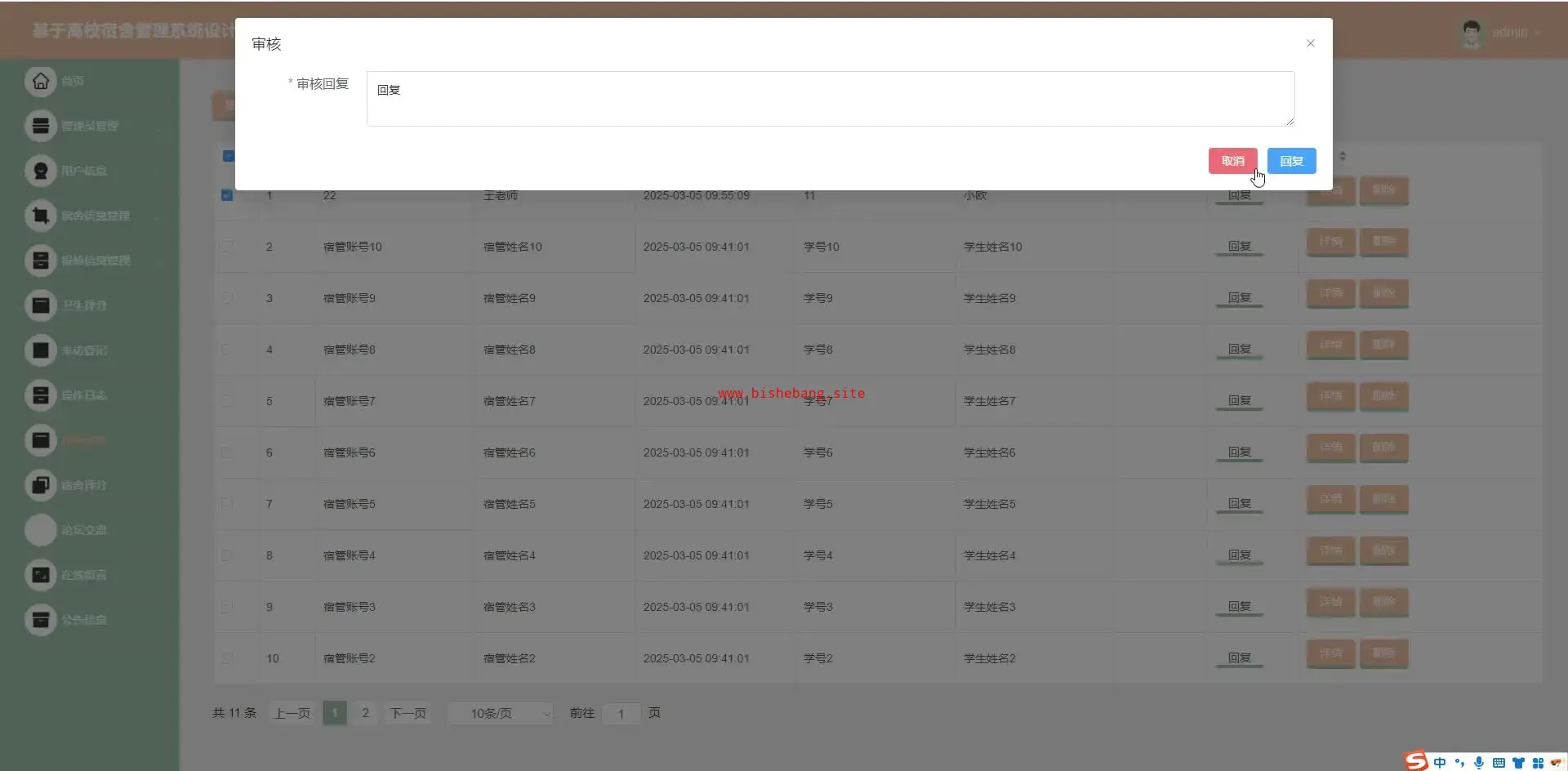Image resolution: width=1568 pixels, height=771 pixels.
Task: Click 上一页 in the pagination
Action: (x=292, y=713)
